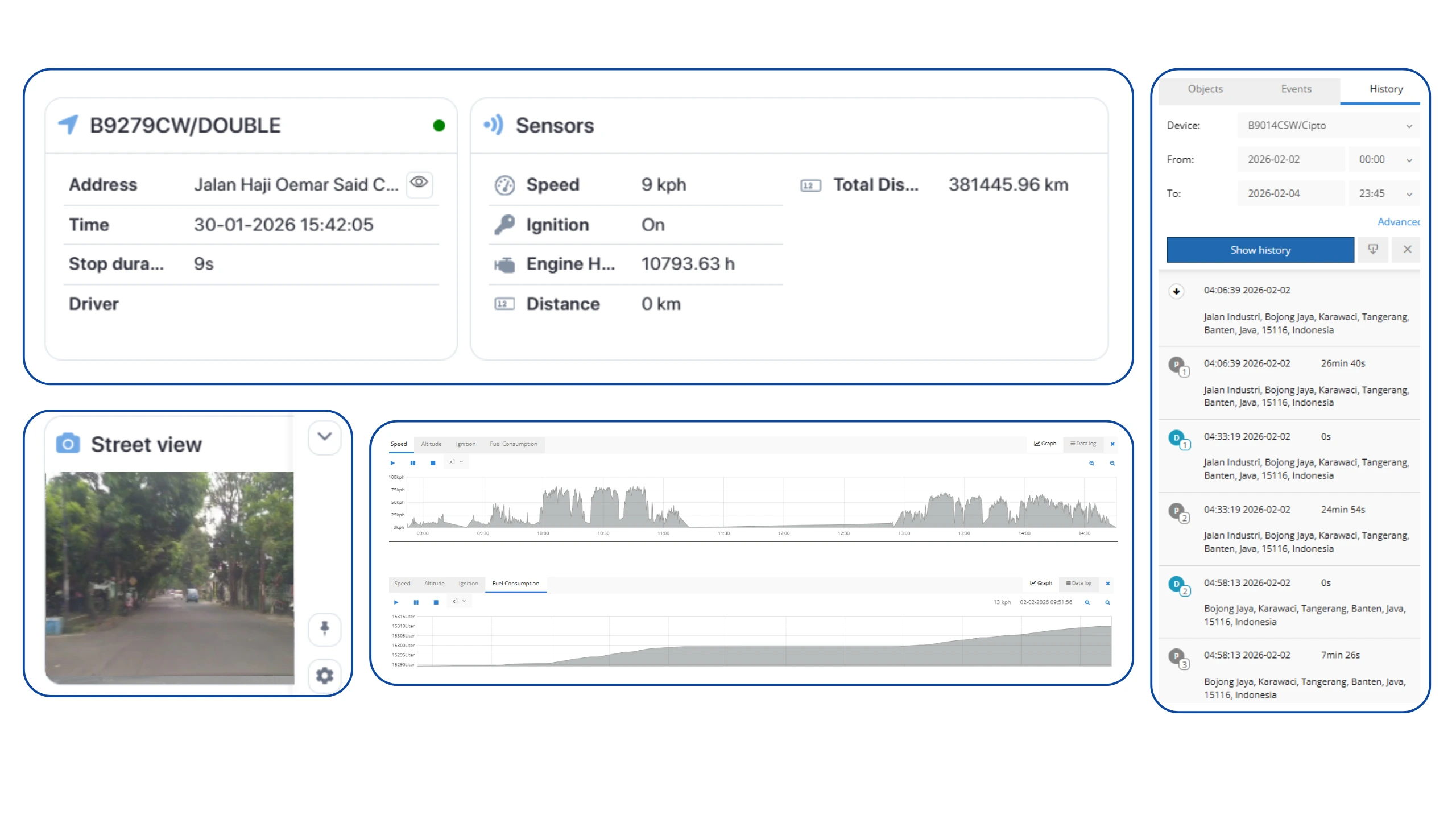Pin the Street view panel

click(324, 628)
